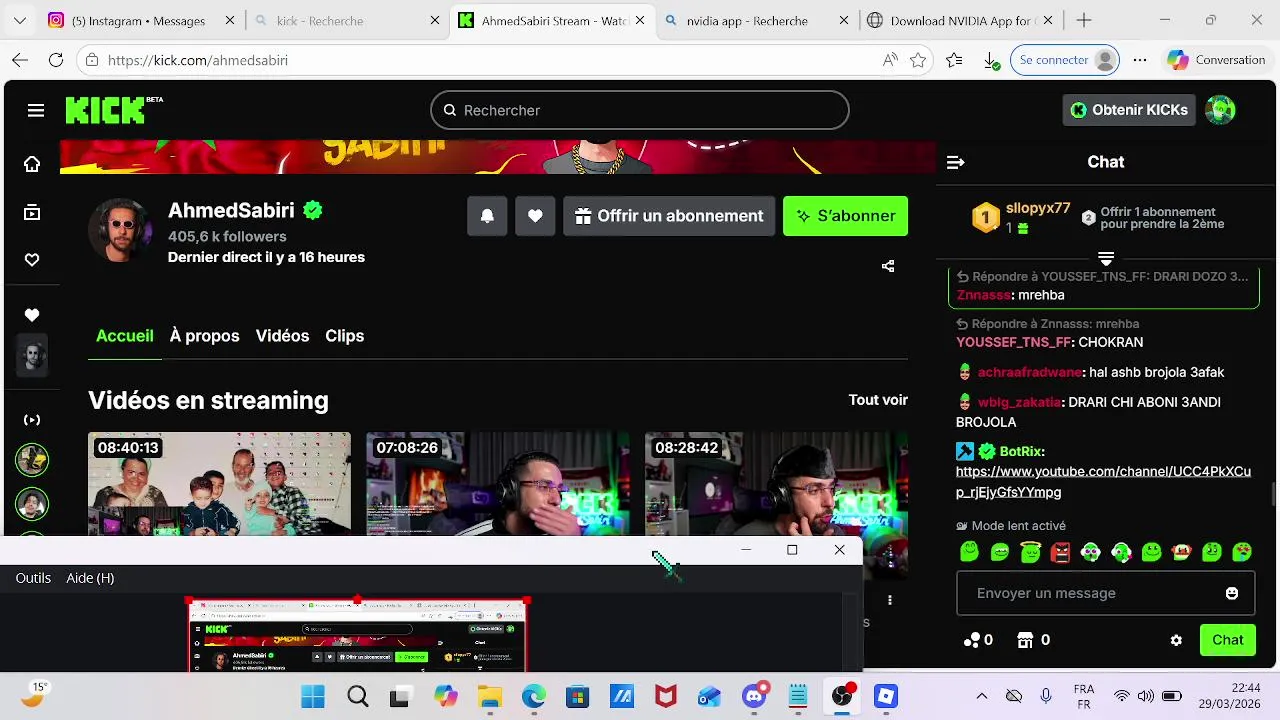Open the 07:08:26 stream video thumbnail
1280x720 pixels.
click(497, 484)
